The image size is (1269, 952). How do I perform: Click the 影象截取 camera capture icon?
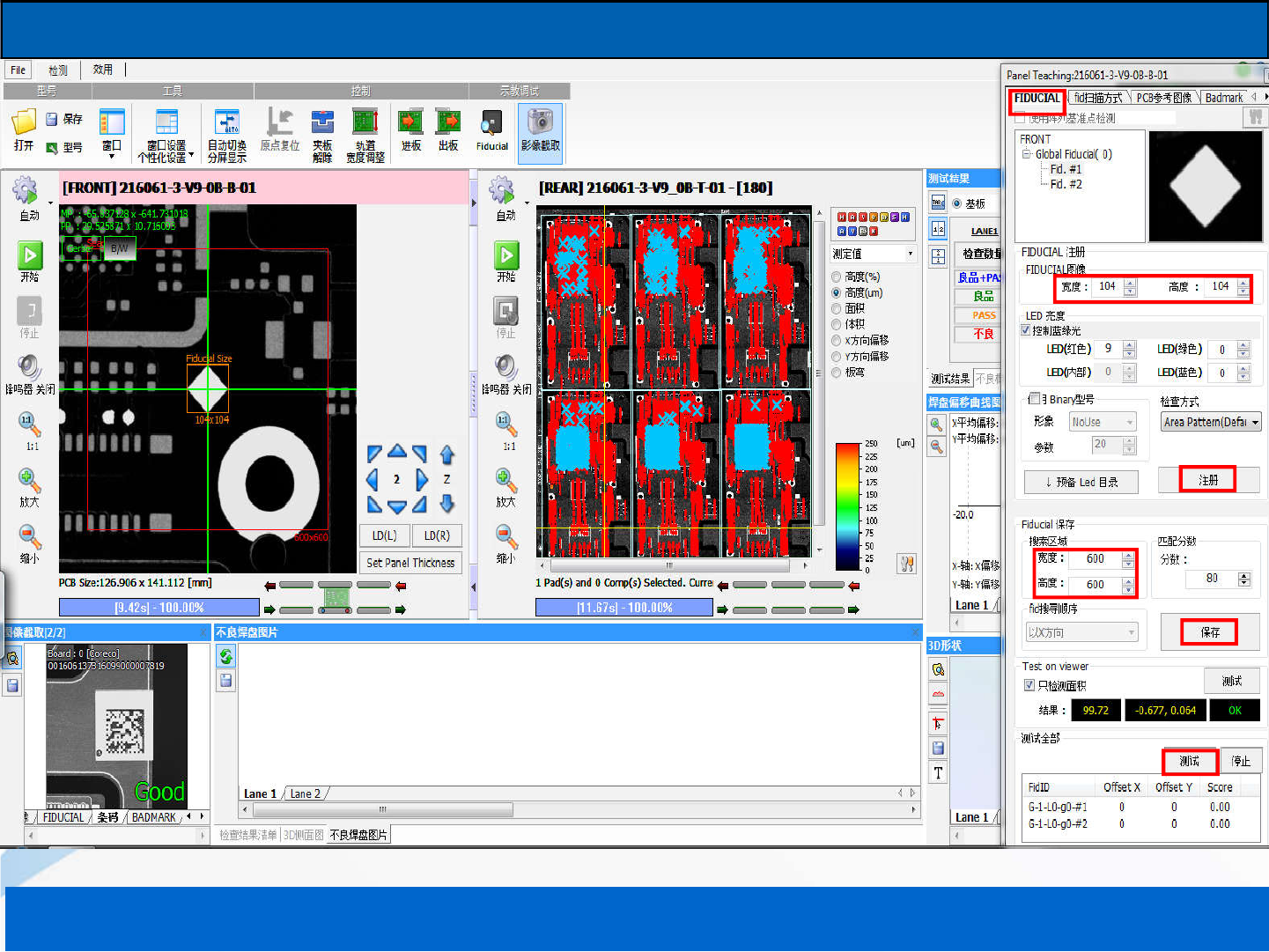(540, 122)
